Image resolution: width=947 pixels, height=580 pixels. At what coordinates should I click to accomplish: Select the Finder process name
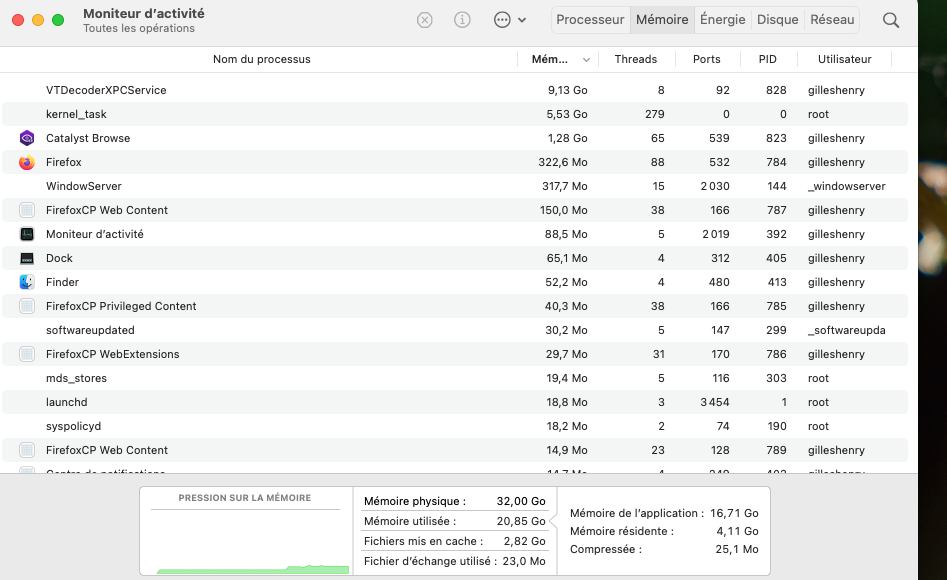pos(62,282)
